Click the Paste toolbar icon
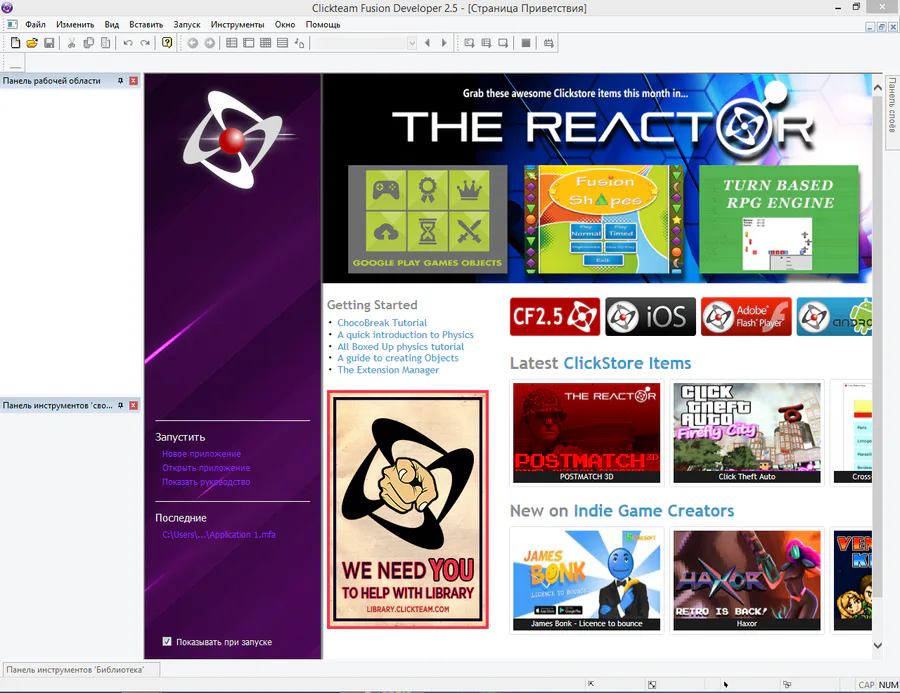The height and width of the screenshot is (693, 900). click(106, 43)
